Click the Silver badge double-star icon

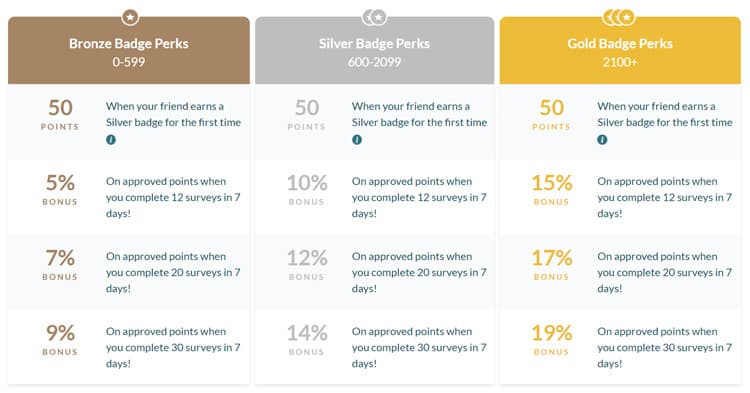(x=375, y=18)
